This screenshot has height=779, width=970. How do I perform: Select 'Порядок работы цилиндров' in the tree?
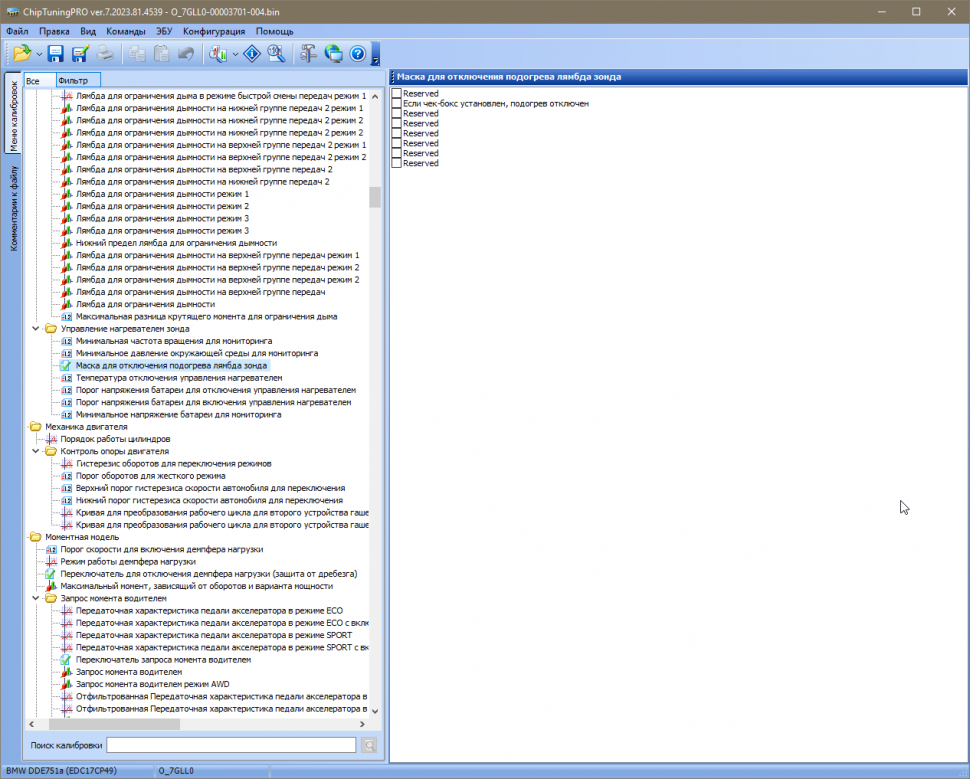point(115,439)
